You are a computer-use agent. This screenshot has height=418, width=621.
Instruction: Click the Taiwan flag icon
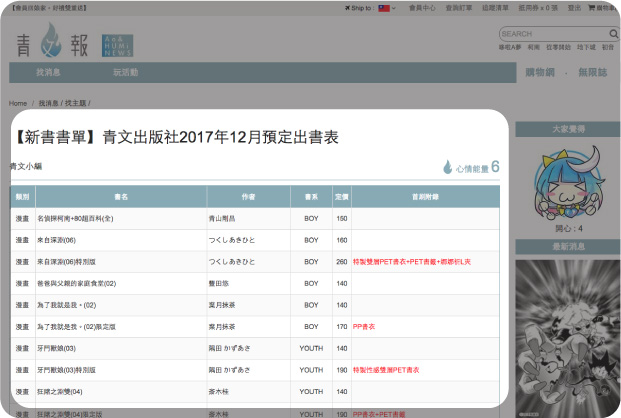[384, 8]
